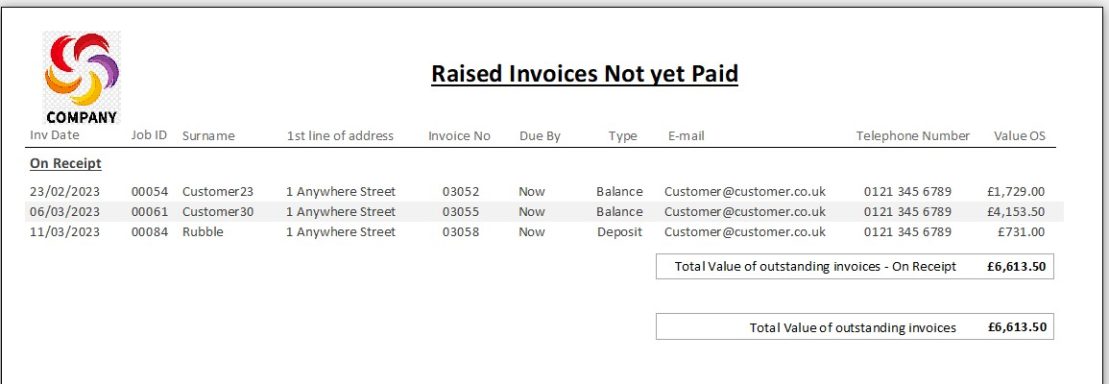The width and height of the screenshot is (1109, 384).
Task: Click Job ID 00084
Action: (150, 232)
